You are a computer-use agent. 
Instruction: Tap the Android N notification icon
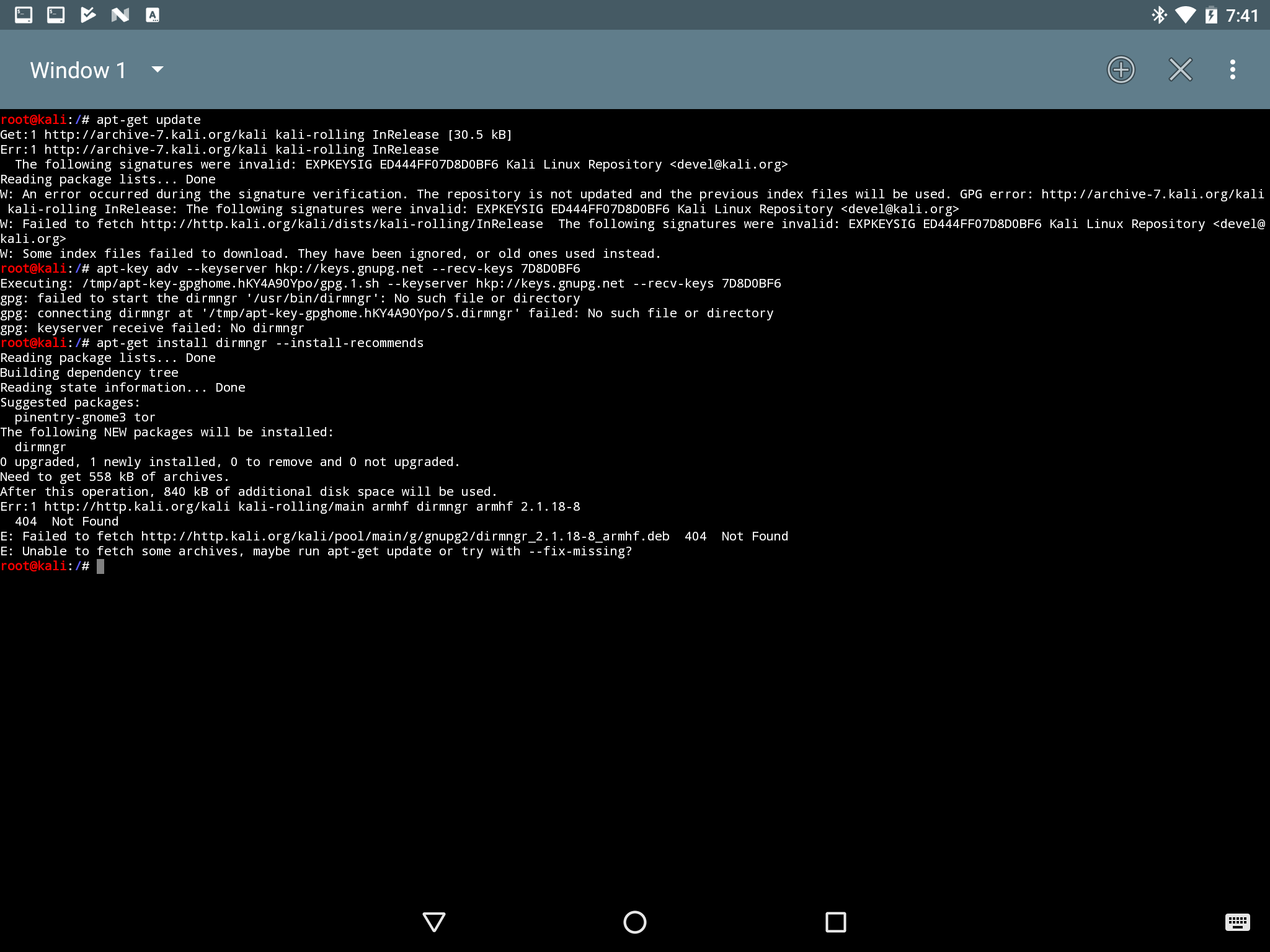[x=120, y=15]
